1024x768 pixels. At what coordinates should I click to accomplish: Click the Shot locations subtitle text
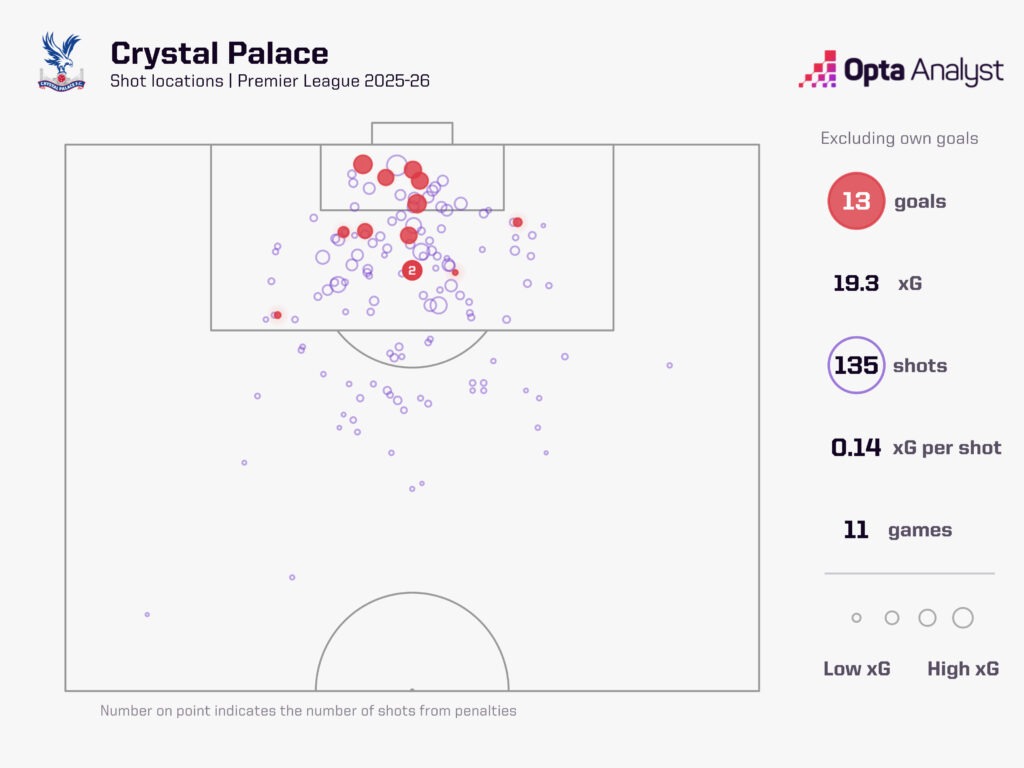click(270, 81)
